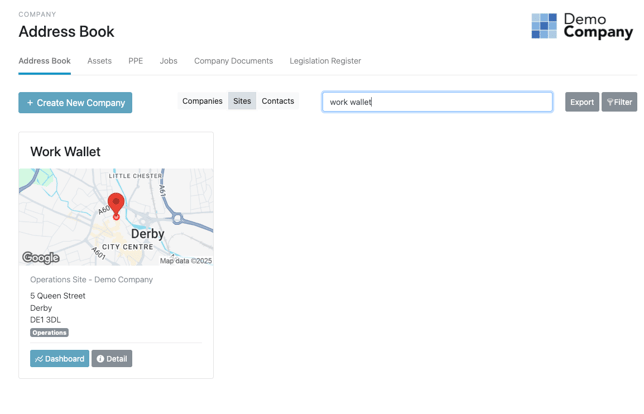
Task: Click the search field containing work wallet
Action: point(437,102)
